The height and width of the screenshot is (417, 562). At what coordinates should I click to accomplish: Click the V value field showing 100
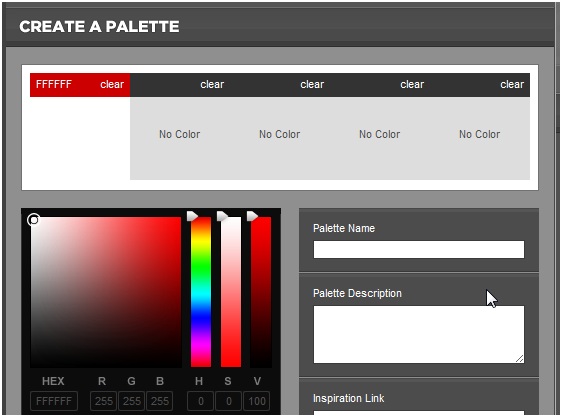pyautogui.click(x=257, y=401)
